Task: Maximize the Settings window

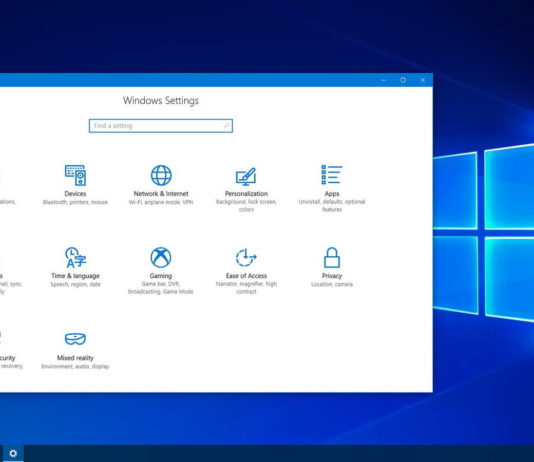Action: coord(403,80)
